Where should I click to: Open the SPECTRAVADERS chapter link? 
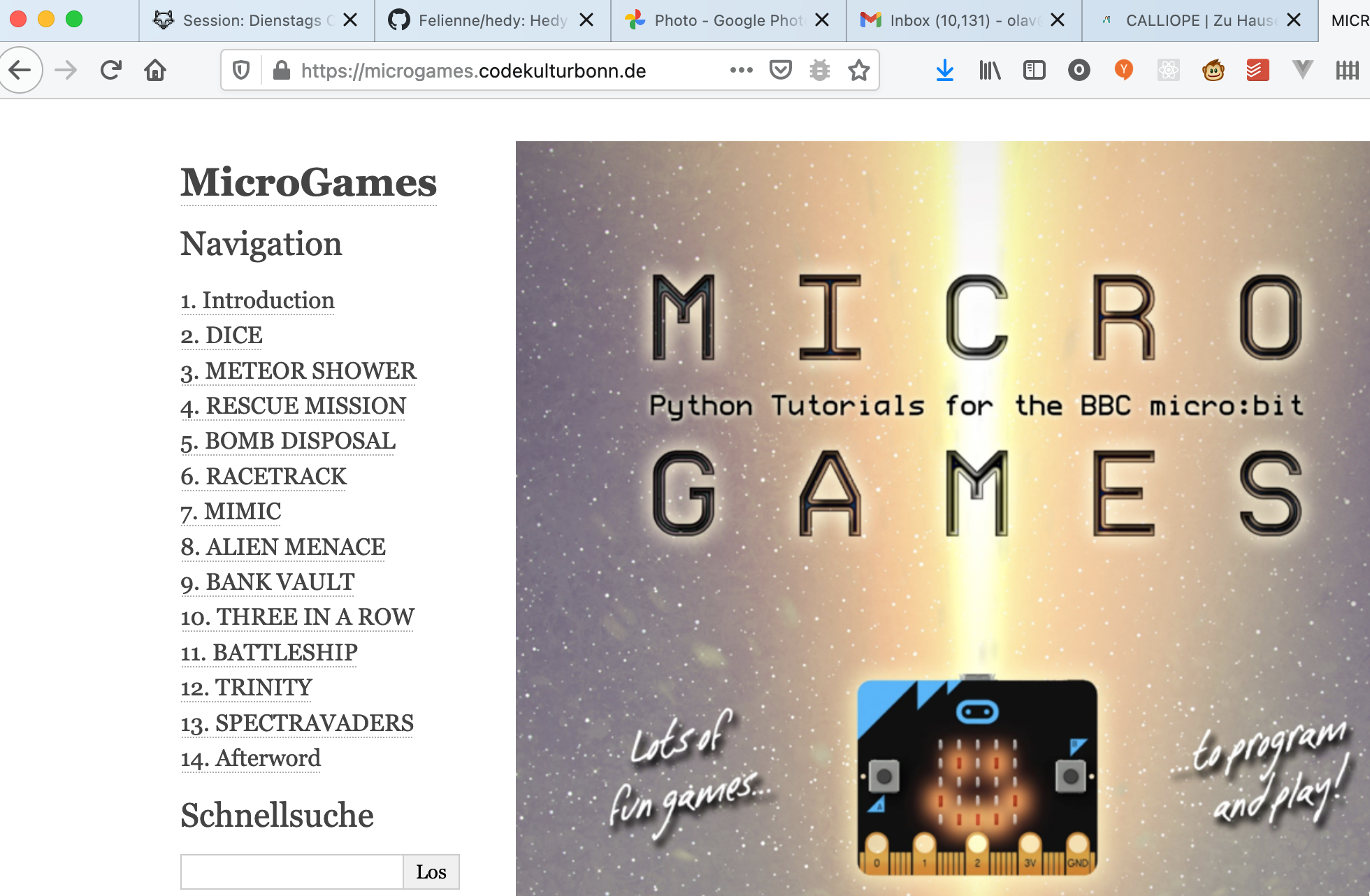click(297, 723)
